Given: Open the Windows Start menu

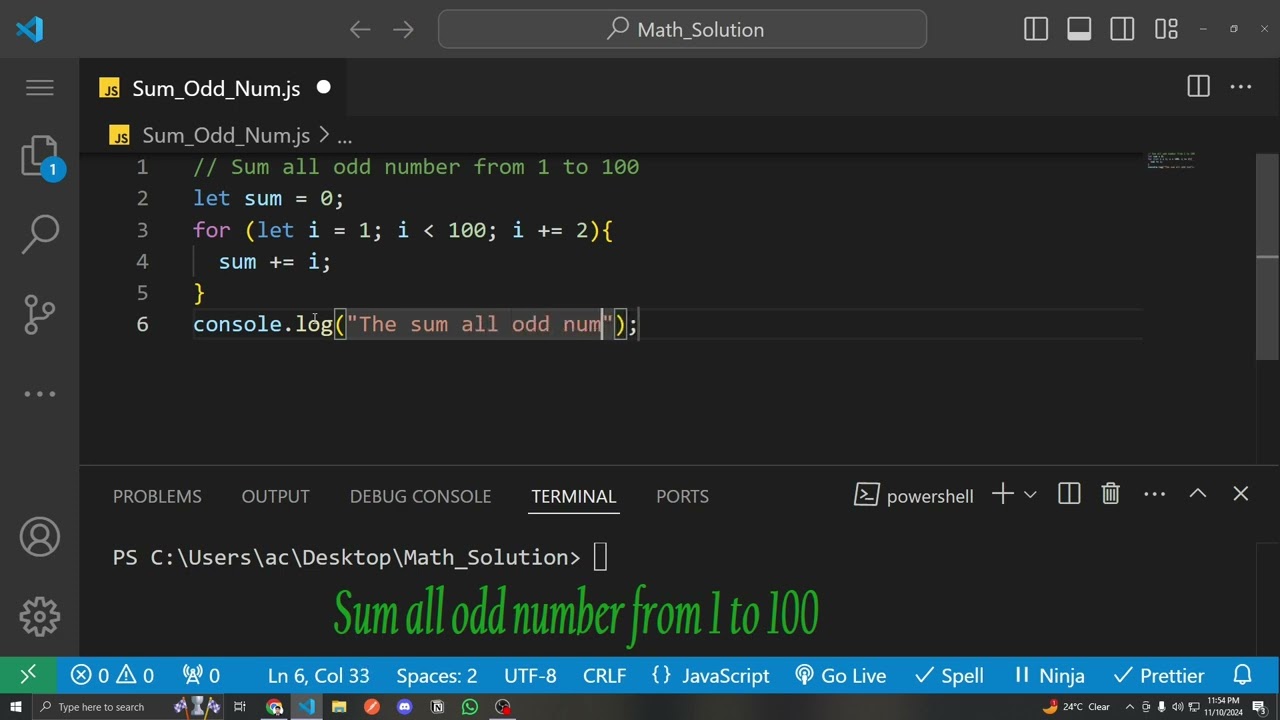Looking at the screenshot, I should [15, 707].
